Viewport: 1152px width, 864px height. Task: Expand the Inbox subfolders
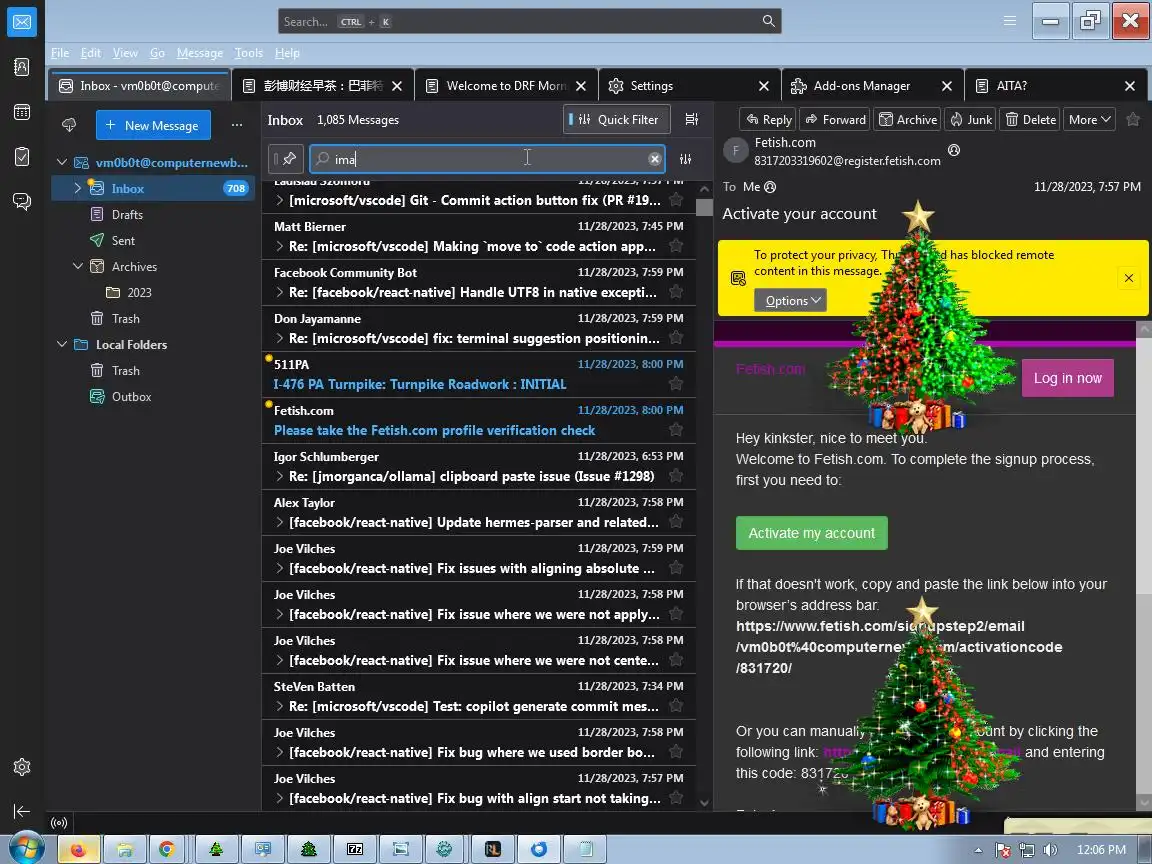point(78,188)
